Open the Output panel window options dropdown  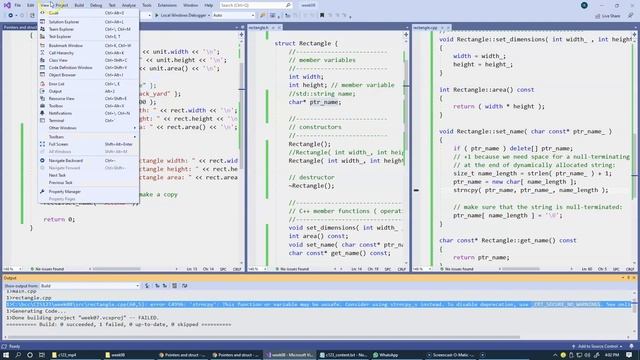(623, 278)
